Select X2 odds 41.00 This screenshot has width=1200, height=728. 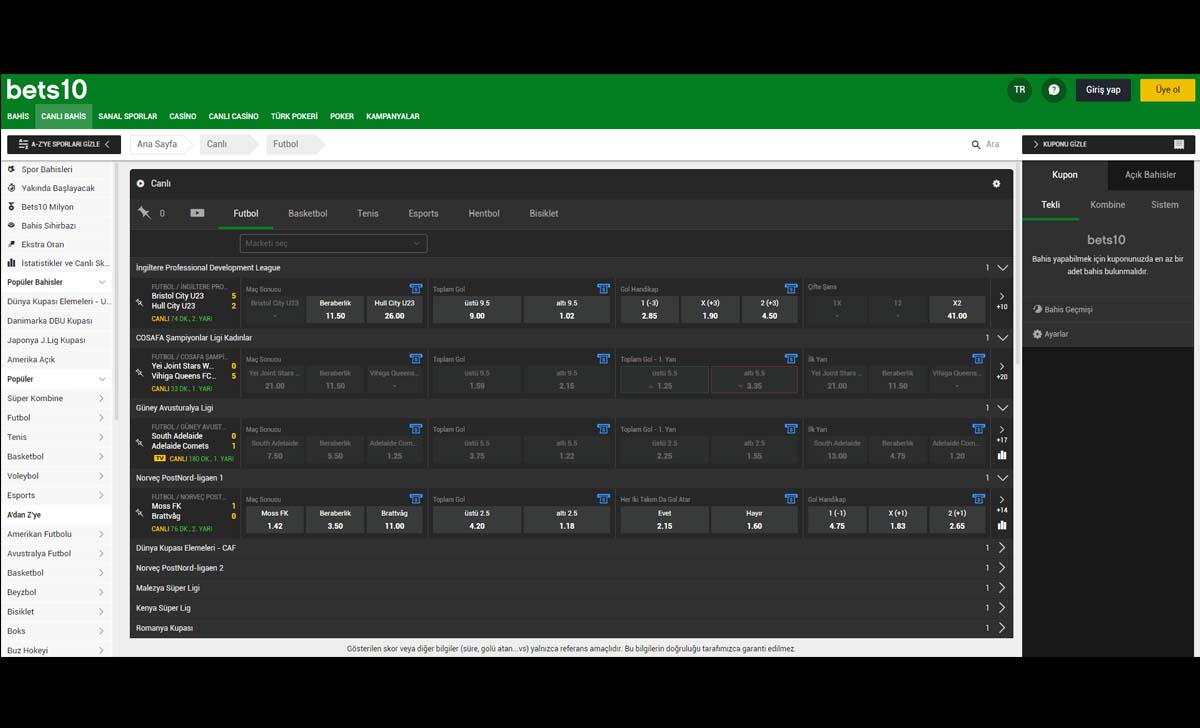click(x=957, y=309)
